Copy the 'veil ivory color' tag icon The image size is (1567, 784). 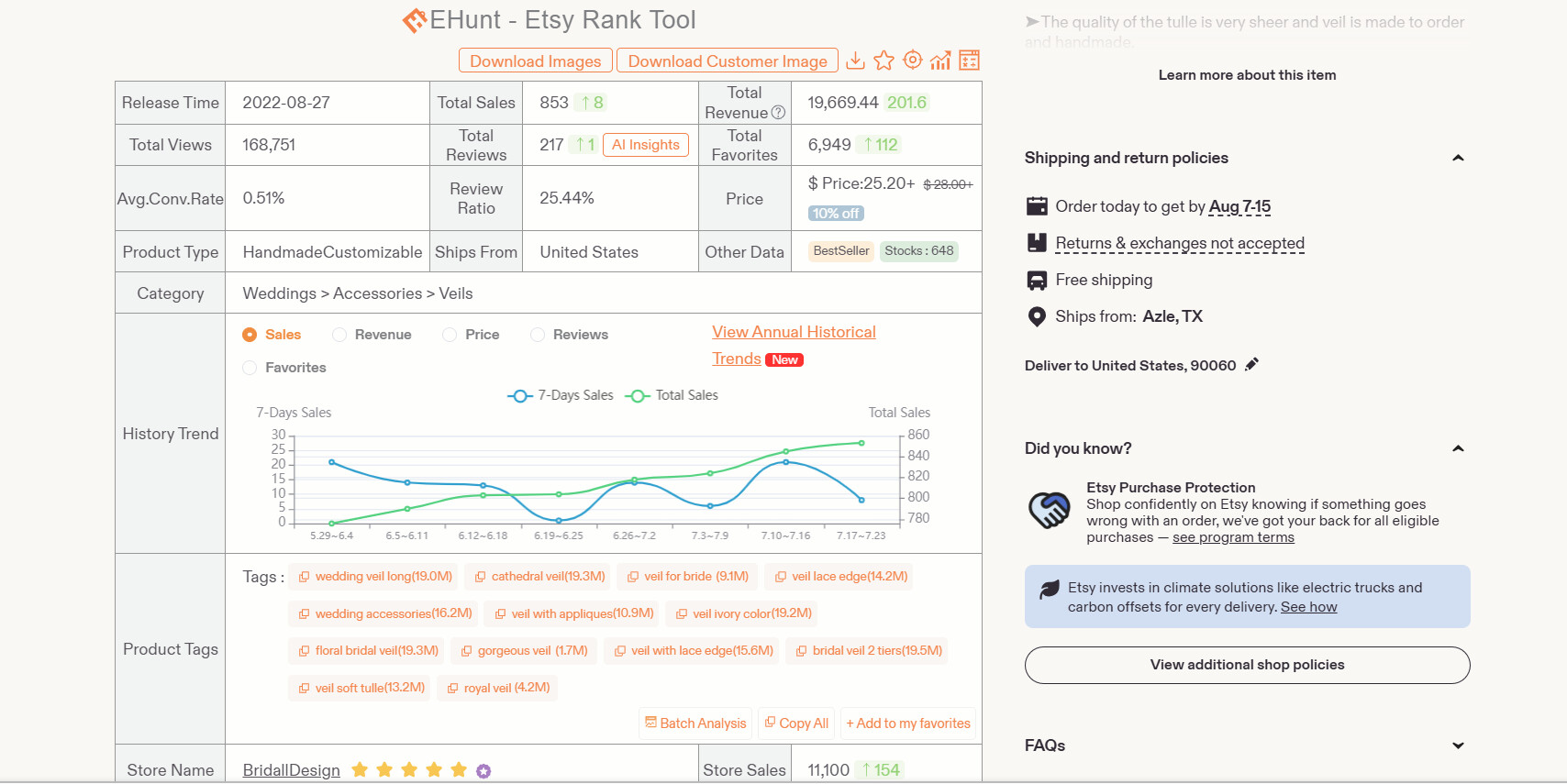click(682, 614)
